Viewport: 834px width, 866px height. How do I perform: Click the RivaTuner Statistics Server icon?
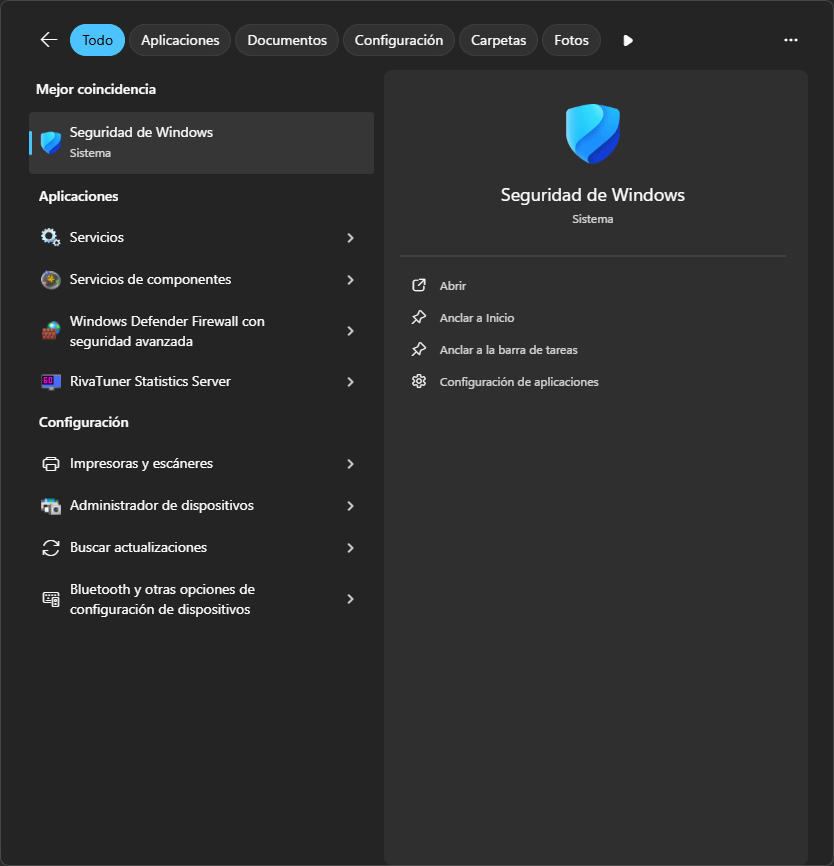point(51,382)
